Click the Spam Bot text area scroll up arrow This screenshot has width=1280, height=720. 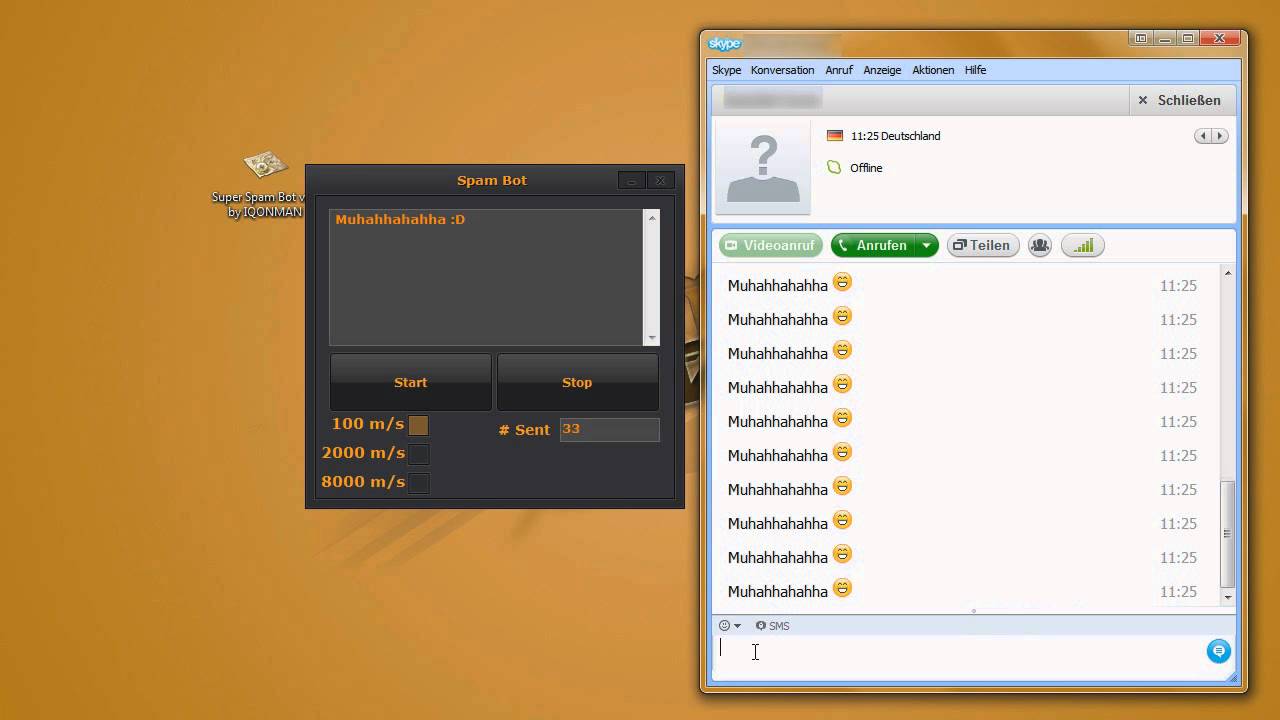coord(652,217)
